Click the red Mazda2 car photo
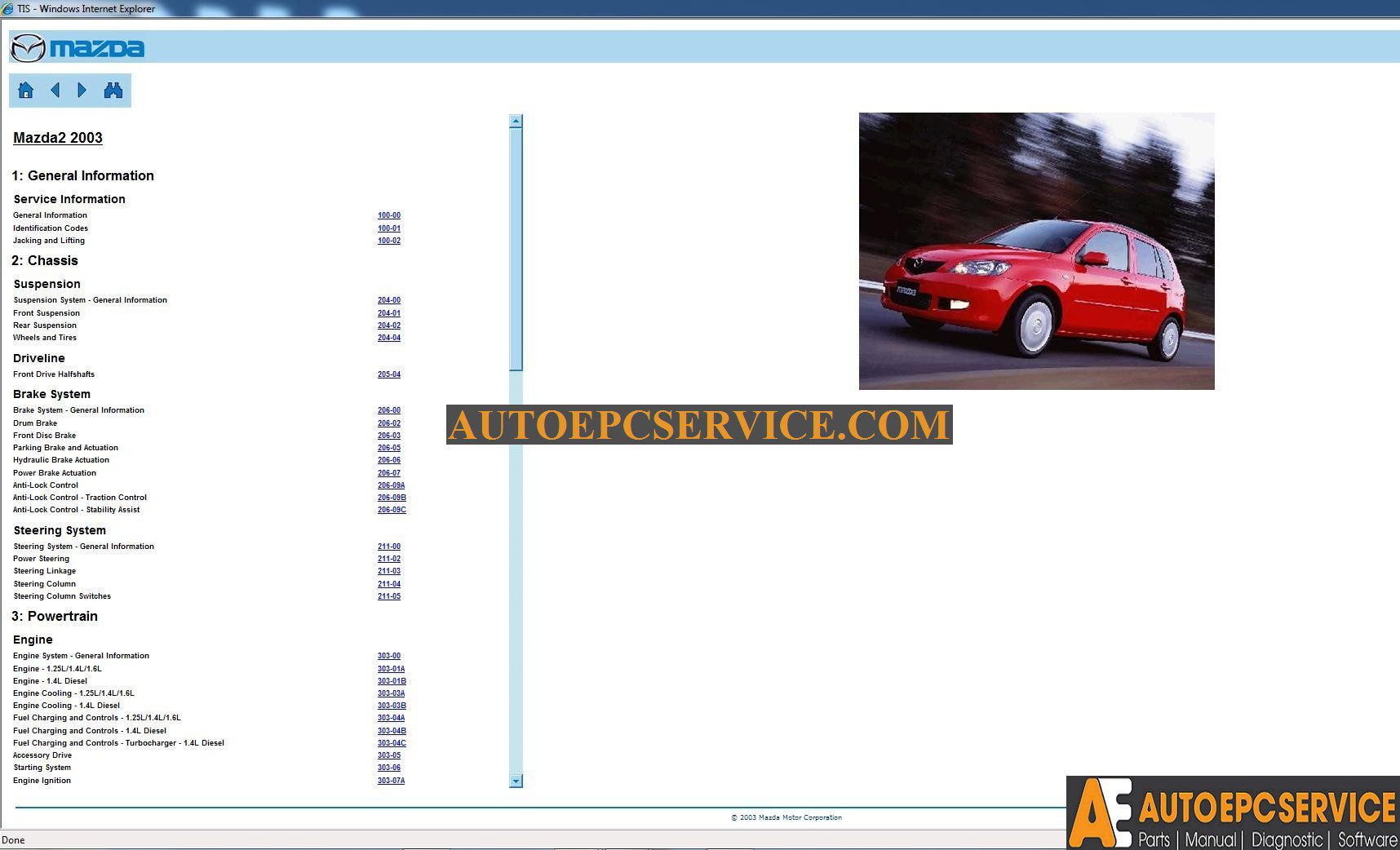Viewport: 1400px width, 850px height. point(1036,251)
